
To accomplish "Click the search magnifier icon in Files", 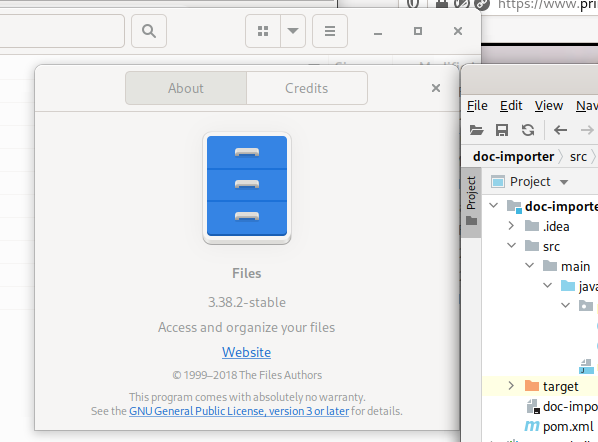I will [x=149, y=31].
